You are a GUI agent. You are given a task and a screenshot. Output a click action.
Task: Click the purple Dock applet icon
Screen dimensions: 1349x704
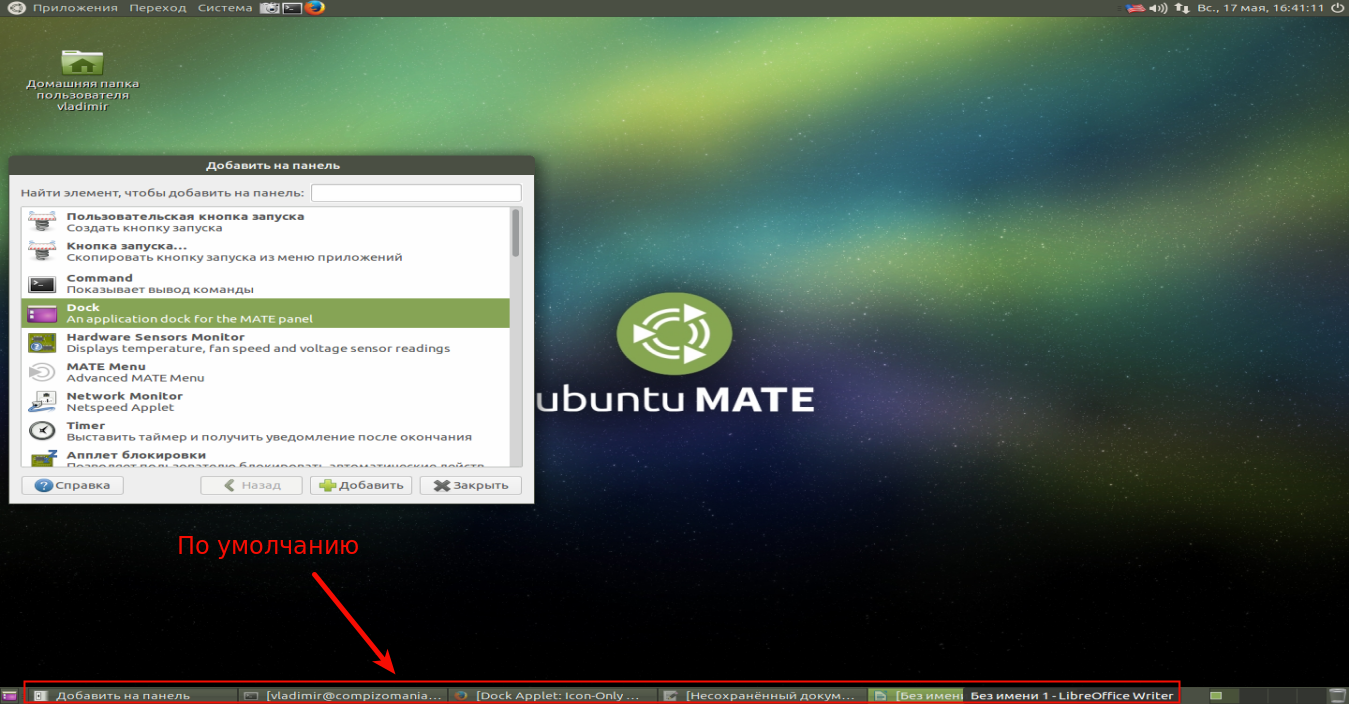tap(42, 314)
